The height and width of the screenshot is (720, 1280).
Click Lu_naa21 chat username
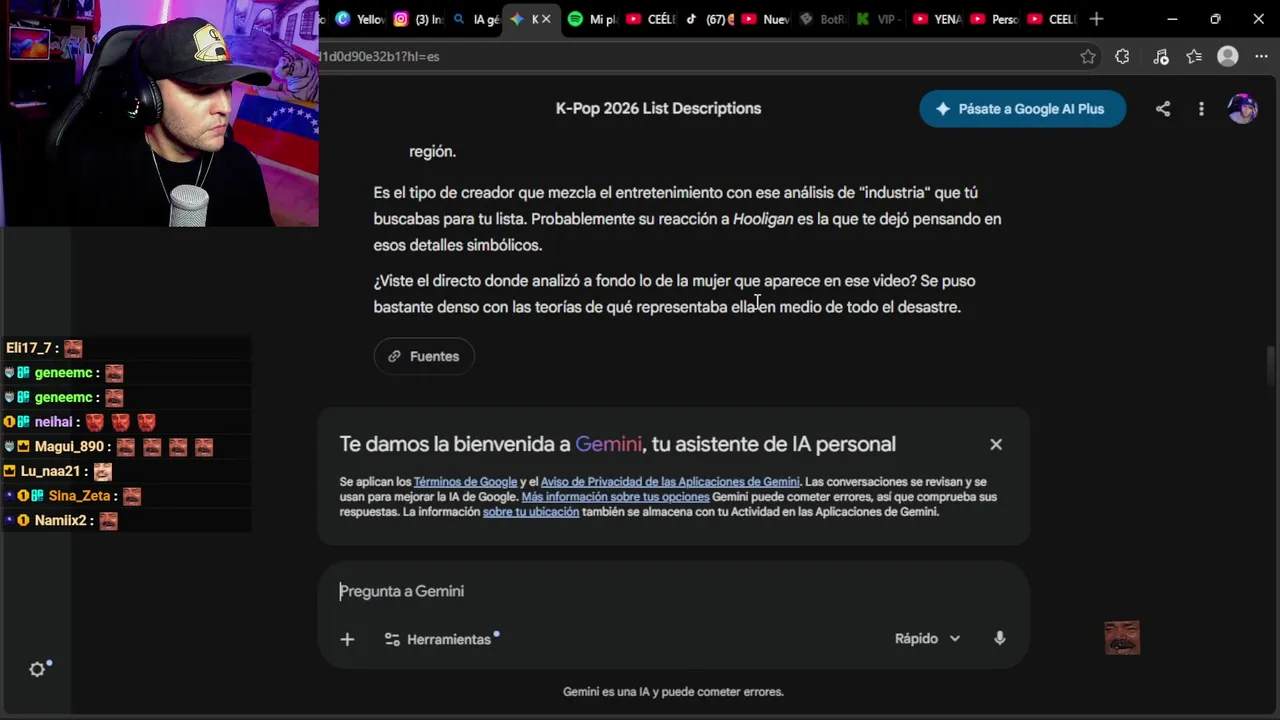click(x=51, y=471)
